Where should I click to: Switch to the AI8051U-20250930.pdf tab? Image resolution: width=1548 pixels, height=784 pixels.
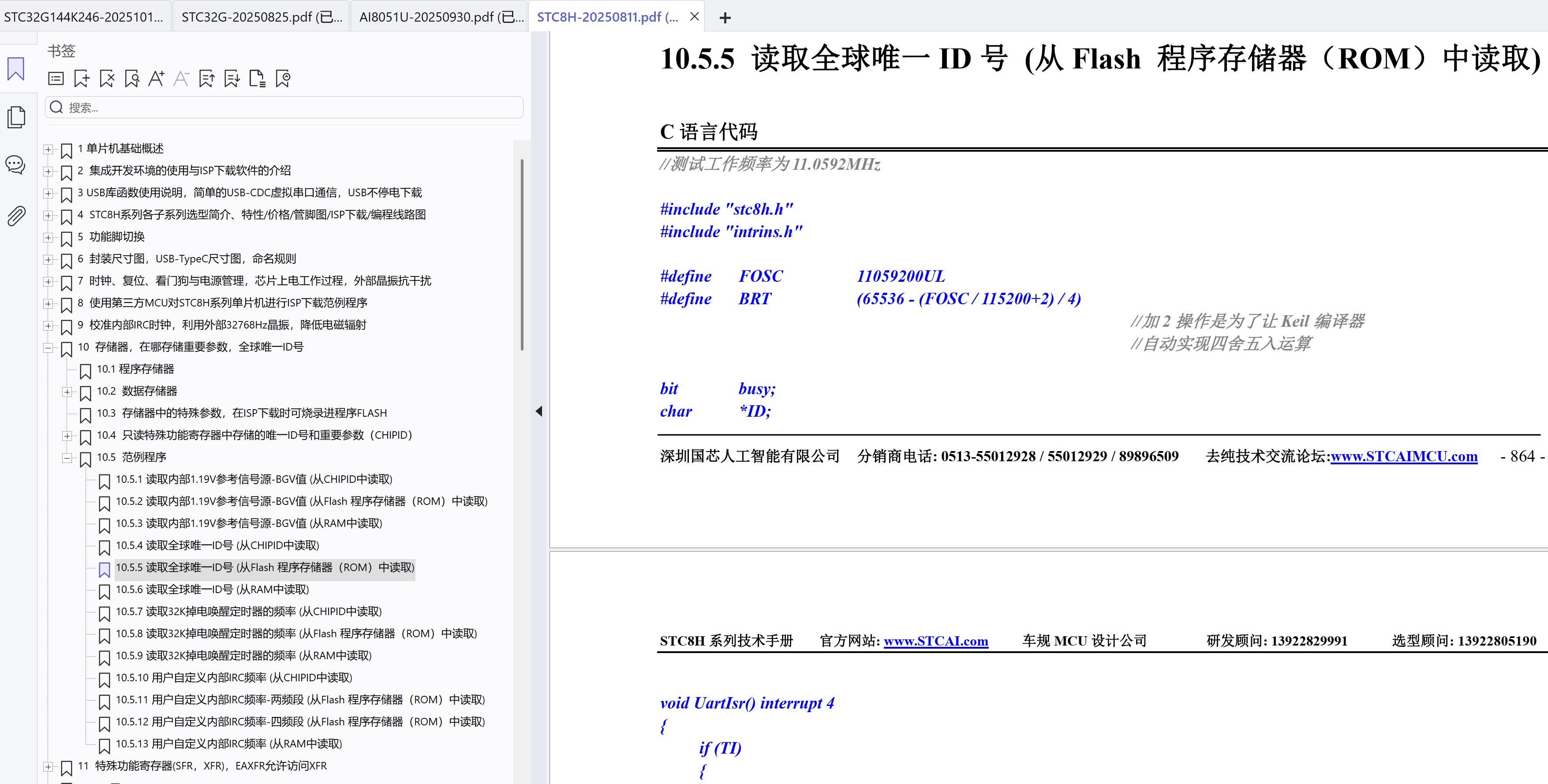click(x=441, y=17)
